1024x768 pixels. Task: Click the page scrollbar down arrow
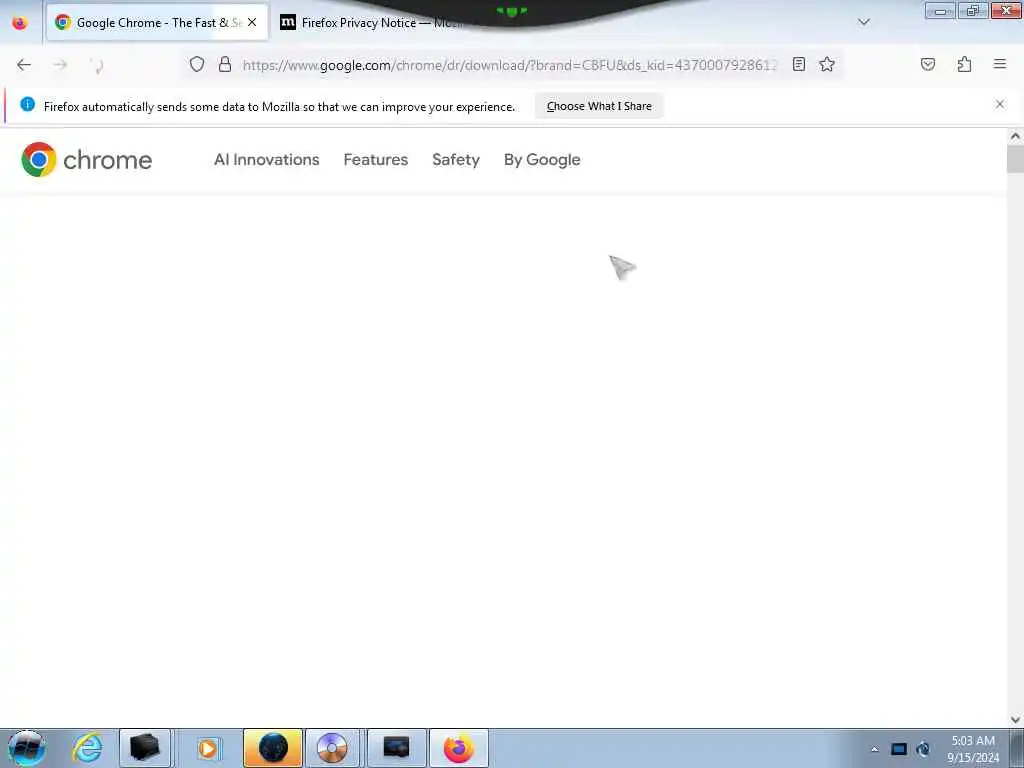[x=1015, y=720]
